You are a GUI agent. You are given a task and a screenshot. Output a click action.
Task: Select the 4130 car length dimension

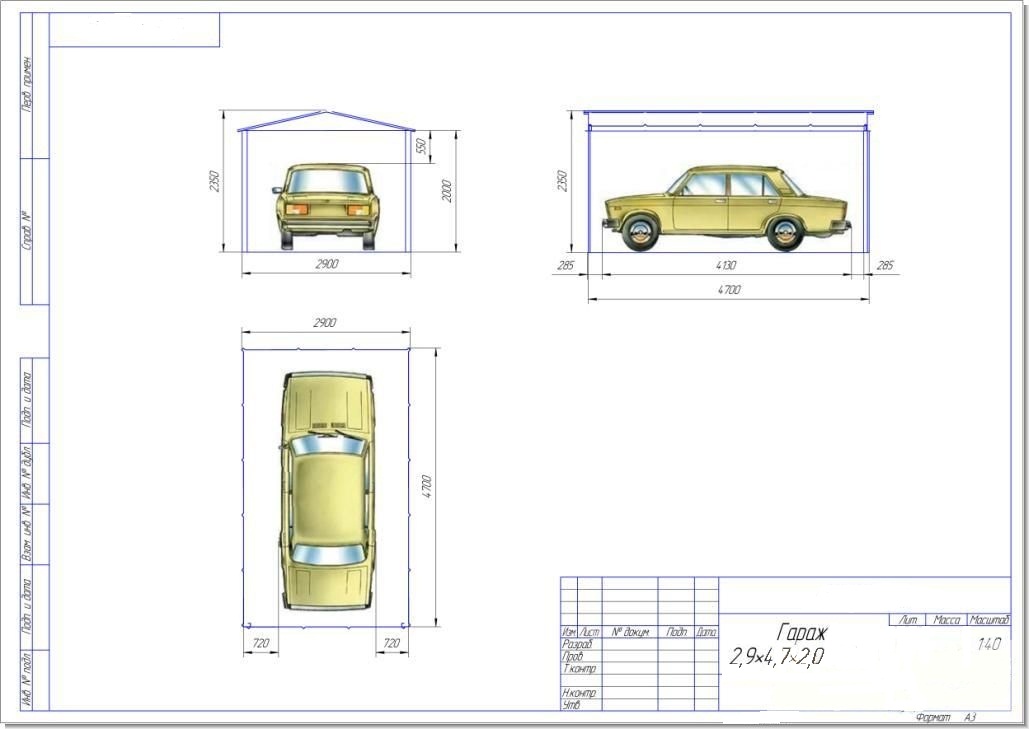pyautogui.click(x=728, y=266)
